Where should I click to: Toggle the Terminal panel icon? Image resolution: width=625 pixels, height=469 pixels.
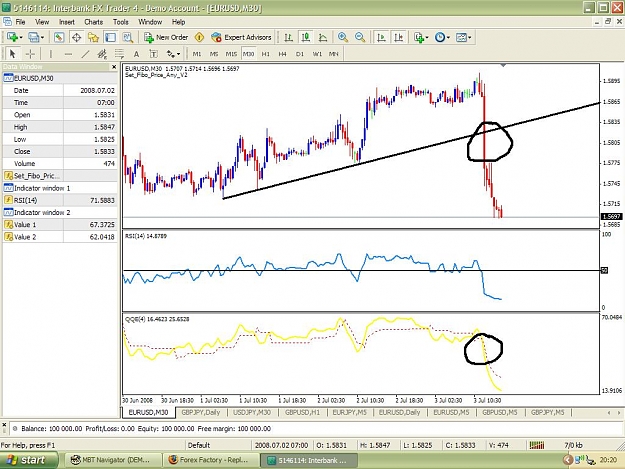coord(110,37)
